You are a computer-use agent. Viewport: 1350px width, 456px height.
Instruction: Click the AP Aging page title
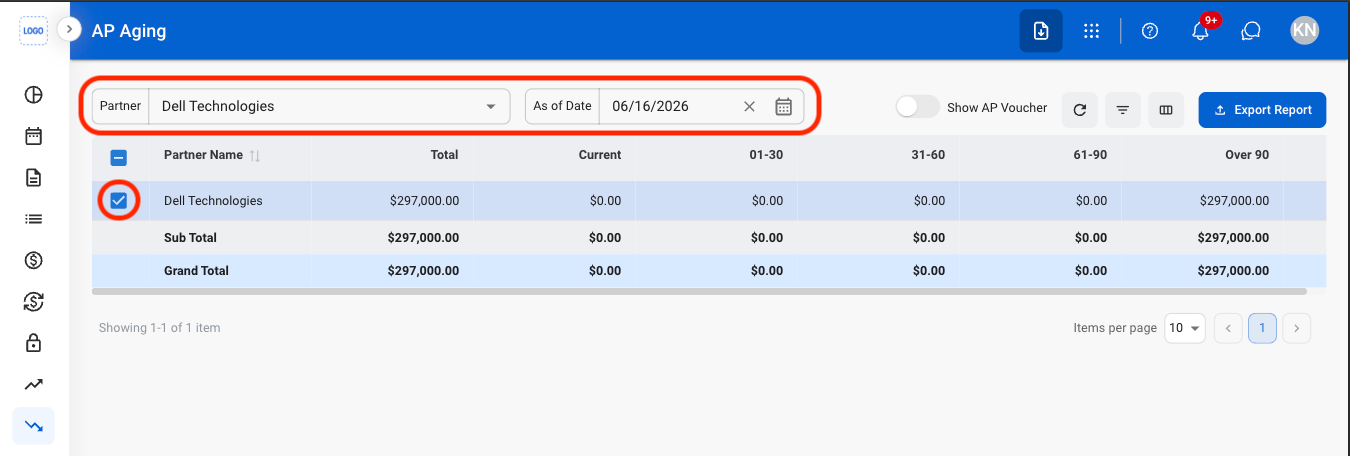click(129, 31)
